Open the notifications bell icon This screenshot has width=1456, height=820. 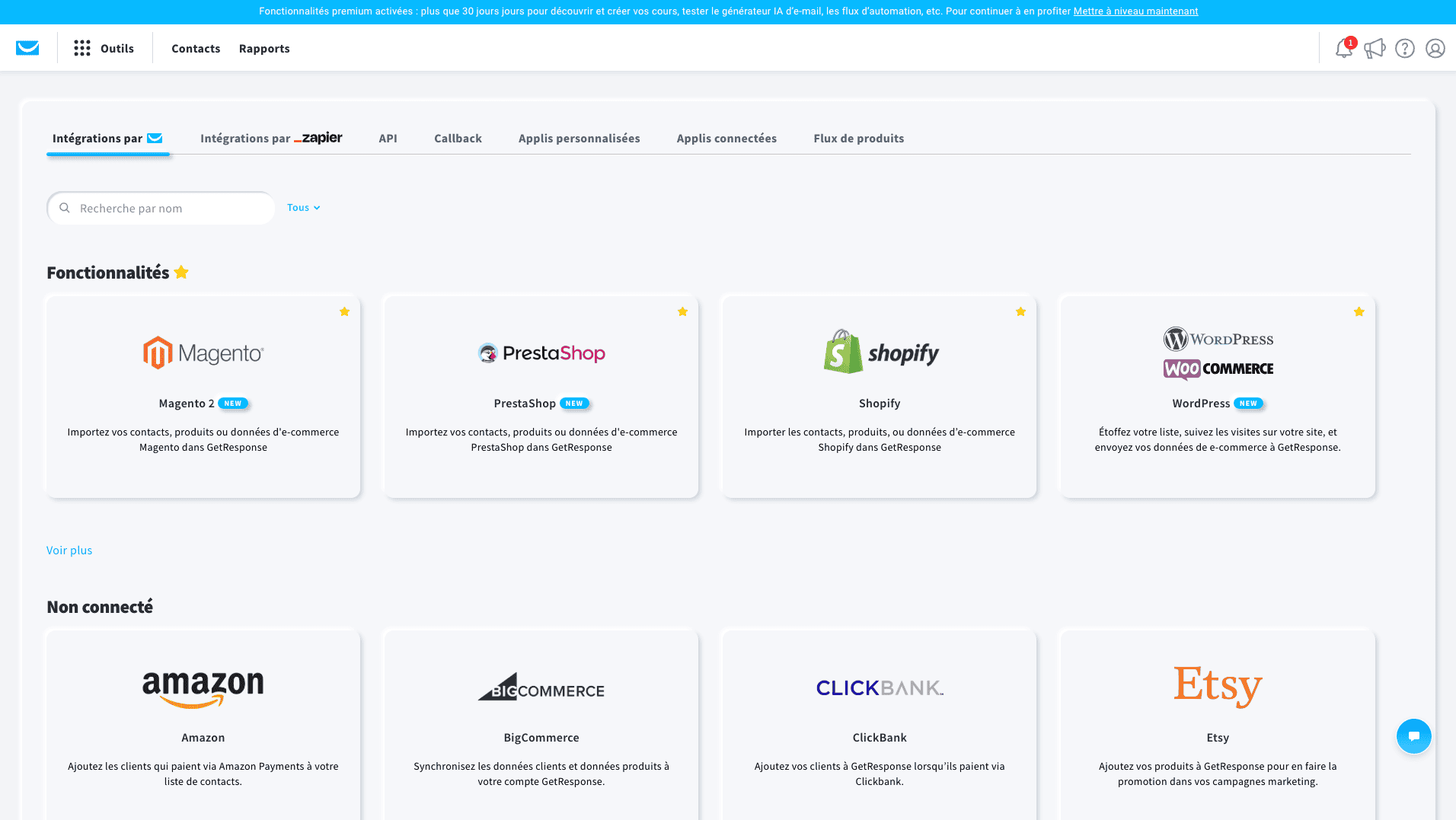tap(1344, 48)
